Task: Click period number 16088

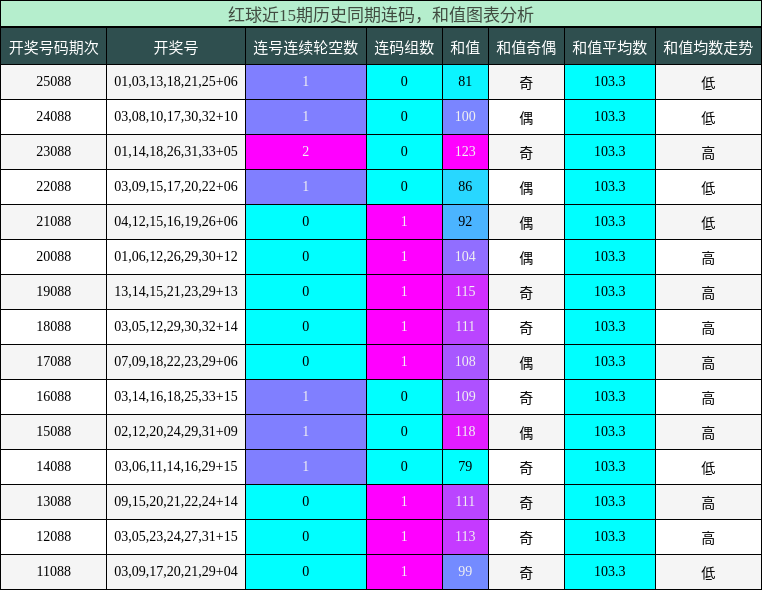Action: pyautogui.click(x=53, y=397)
